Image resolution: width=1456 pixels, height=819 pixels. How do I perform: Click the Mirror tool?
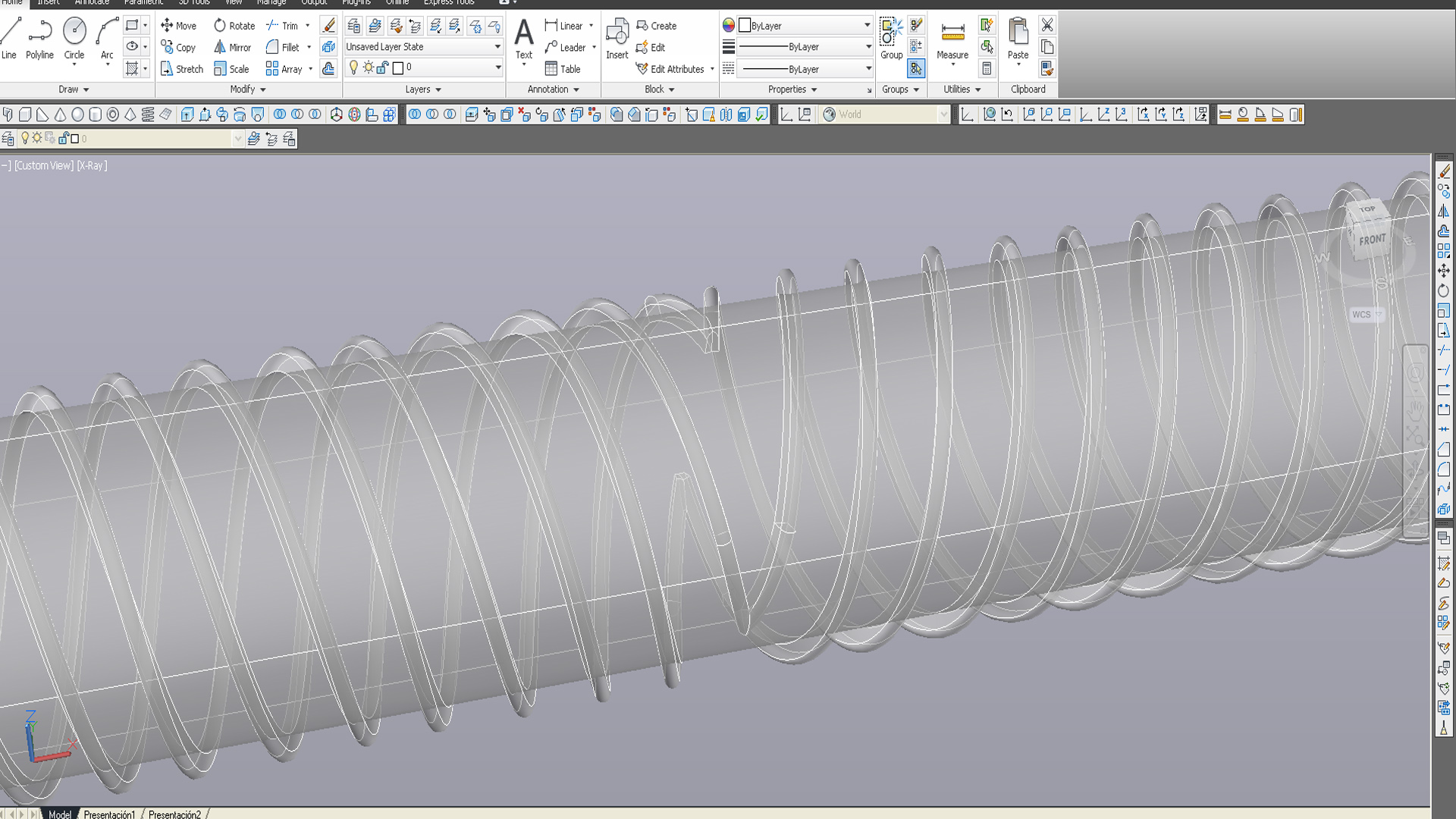pyautogui.click(x=232, y=47)
